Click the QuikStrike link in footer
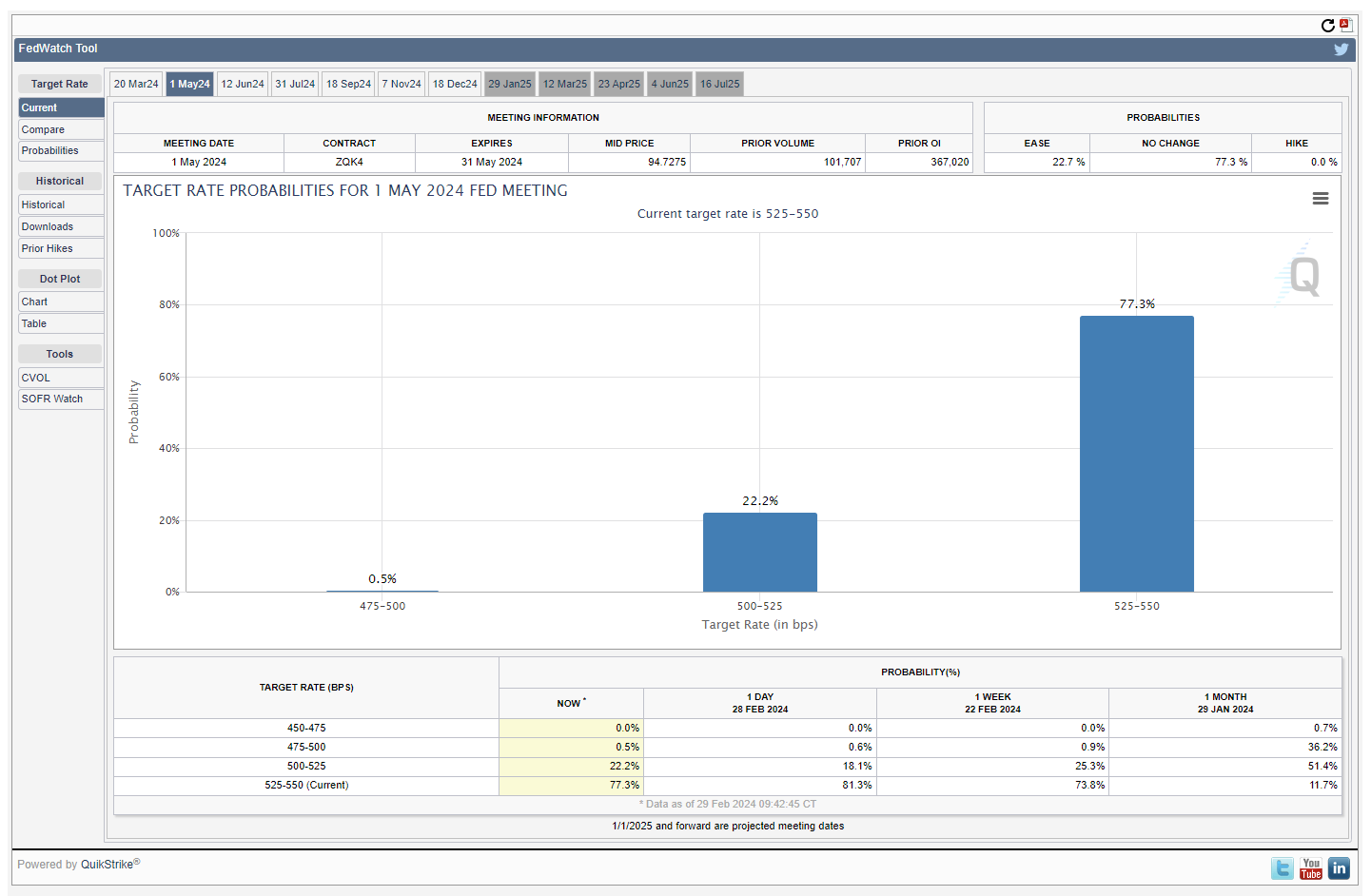Screen dimensions: 1371x896 tap(108, 865)
